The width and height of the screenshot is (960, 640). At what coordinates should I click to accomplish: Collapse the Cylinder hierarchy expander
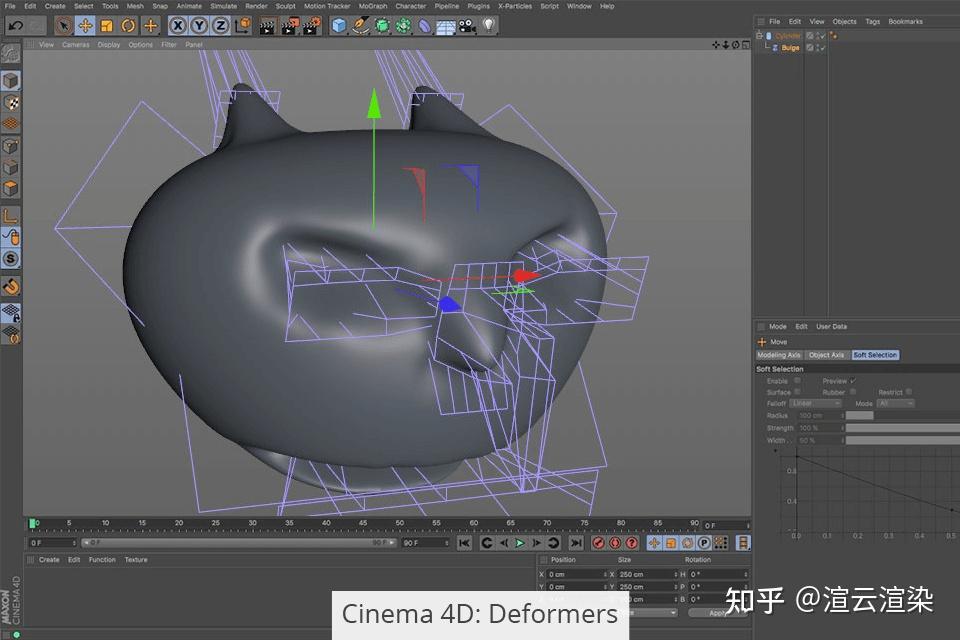[759, 36]
